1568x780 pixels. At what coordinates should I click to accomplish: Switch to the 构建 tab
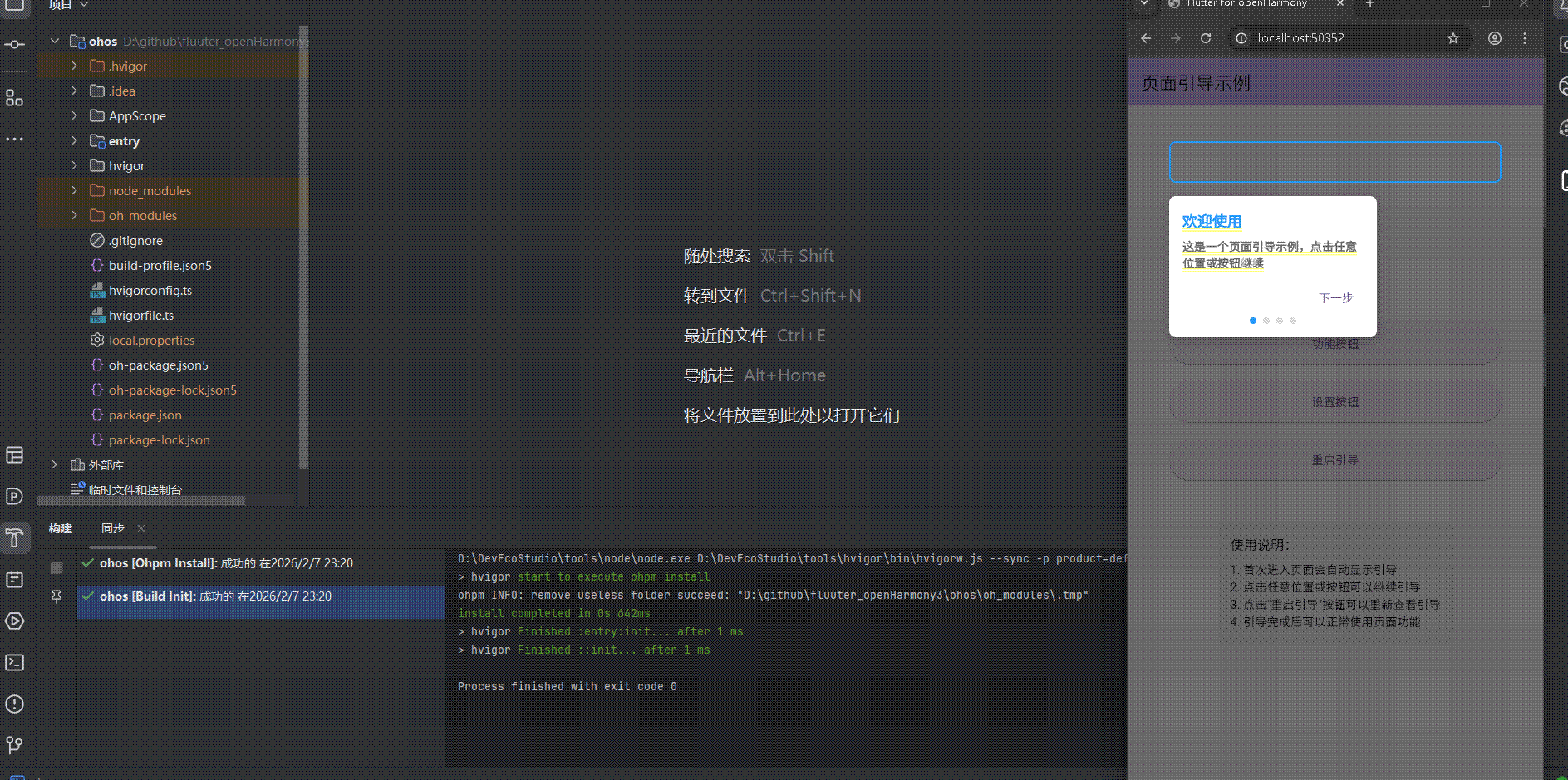click(61, 528)
